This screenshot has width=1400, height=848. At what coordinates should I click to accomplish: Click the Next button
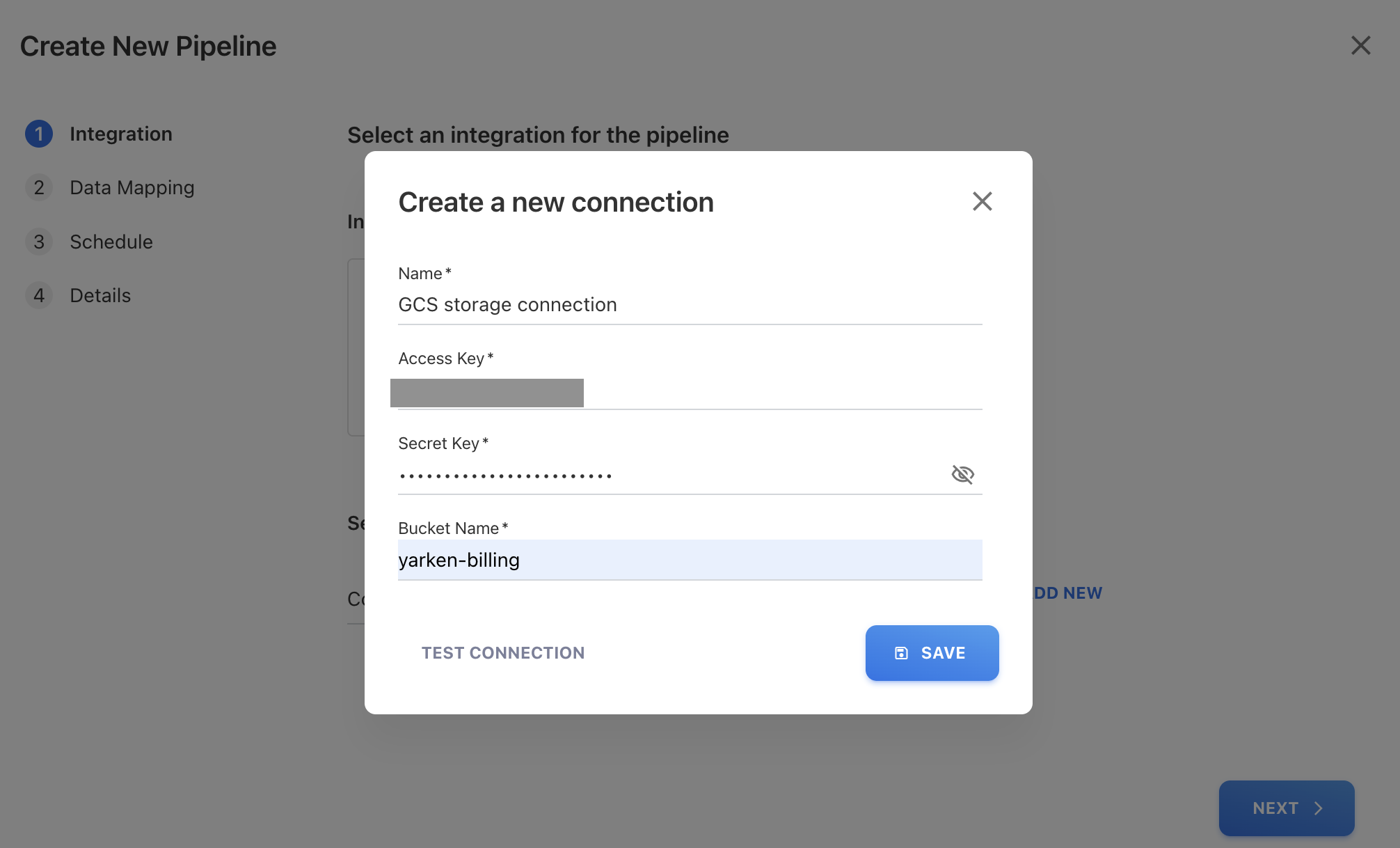tap(1285, 808)
